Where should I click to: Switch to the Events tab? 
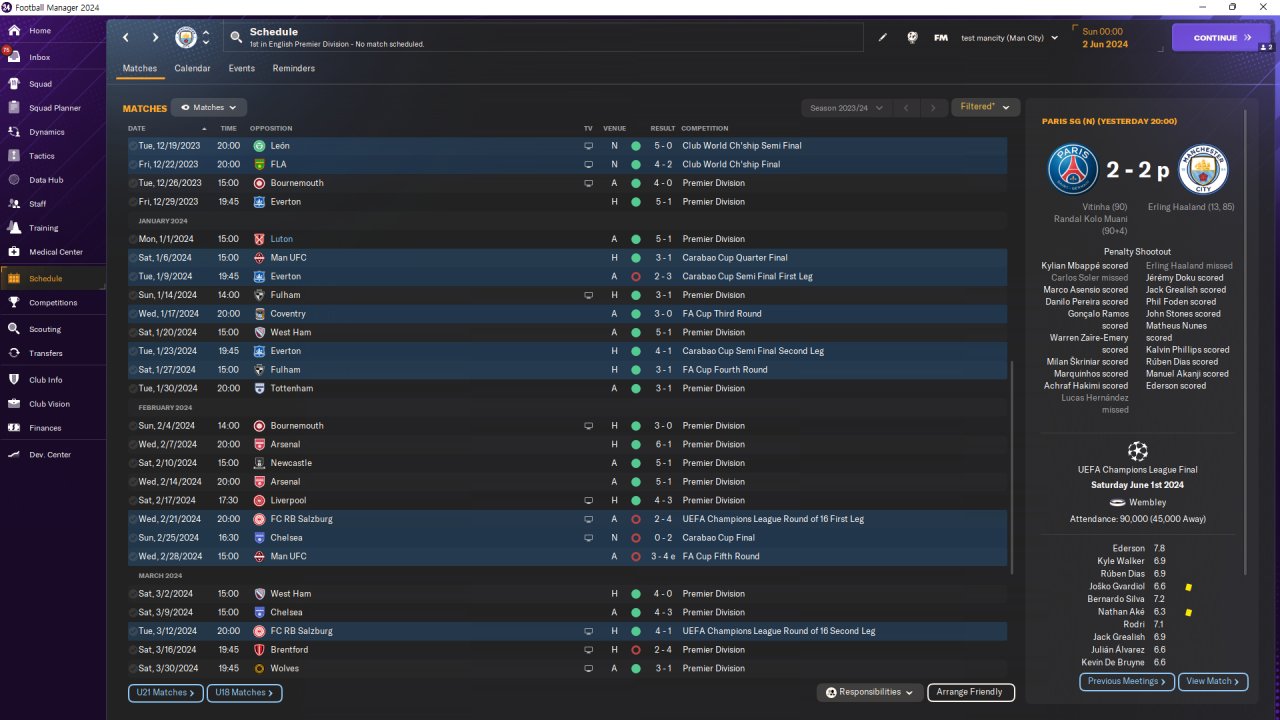[x=241, y=69]
